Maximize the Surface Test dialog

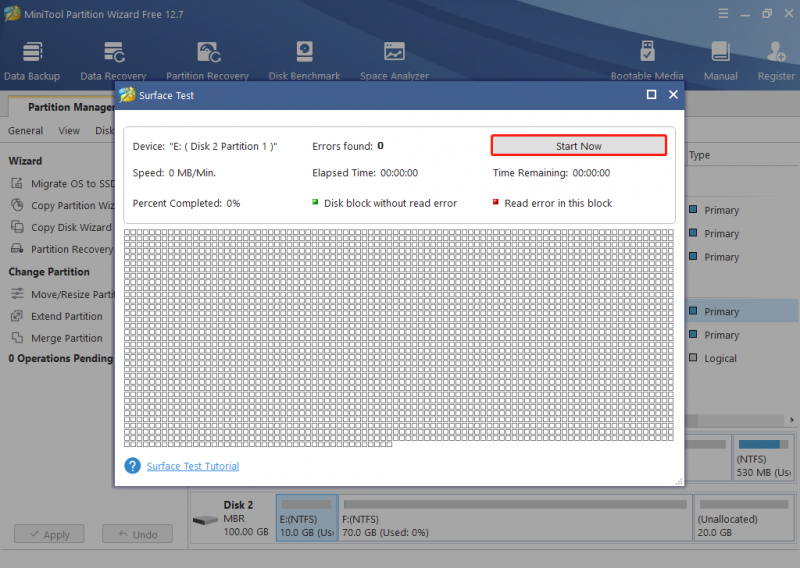click(x=652, y=94)
